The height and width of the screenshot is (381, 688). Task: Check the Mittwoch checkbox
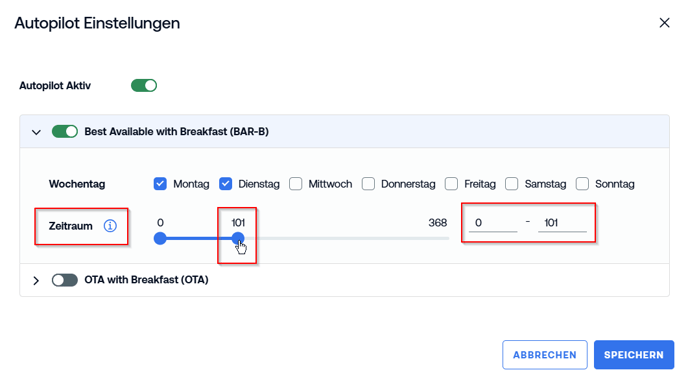pos(296,183)
